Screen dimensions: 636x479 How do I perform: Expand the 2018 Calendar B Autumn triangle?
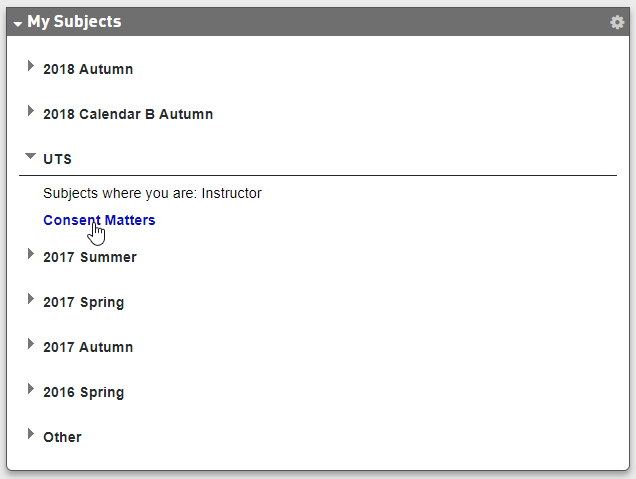pos(31,112)
